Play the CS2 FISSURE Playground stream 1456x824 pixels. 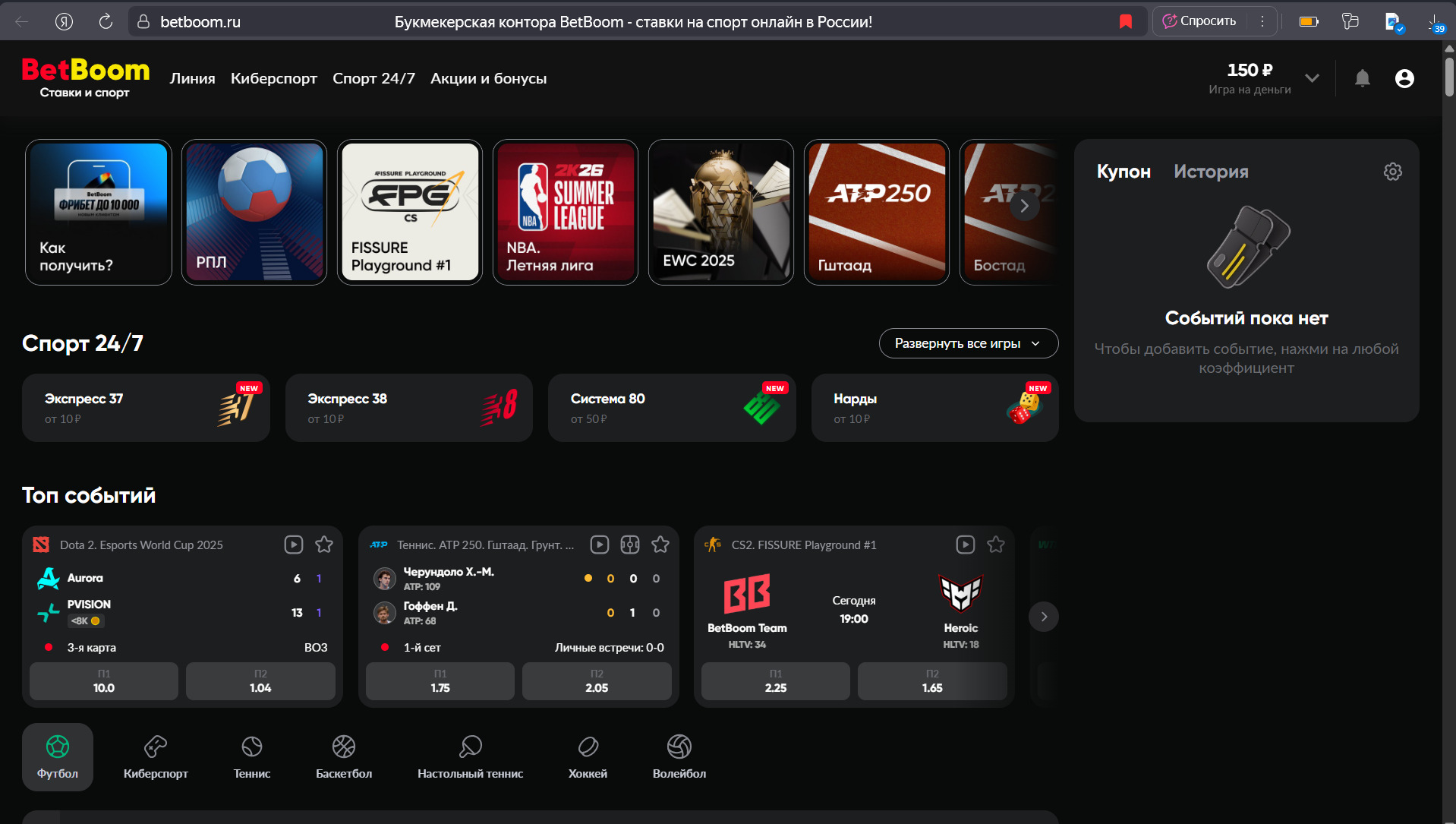point(966,545)
